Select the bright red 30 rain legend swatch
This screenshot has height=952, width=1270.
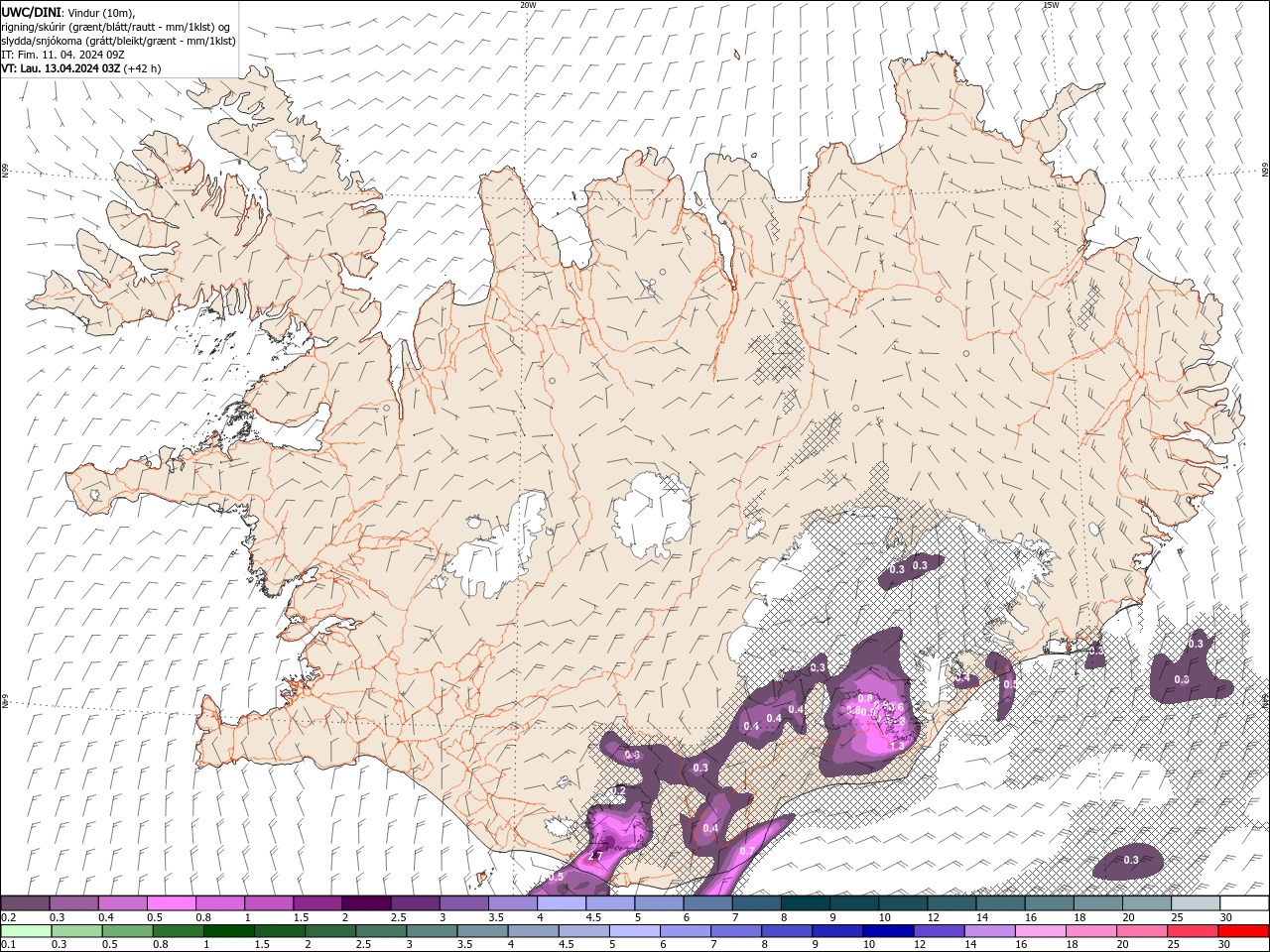tap(1243, 931)
